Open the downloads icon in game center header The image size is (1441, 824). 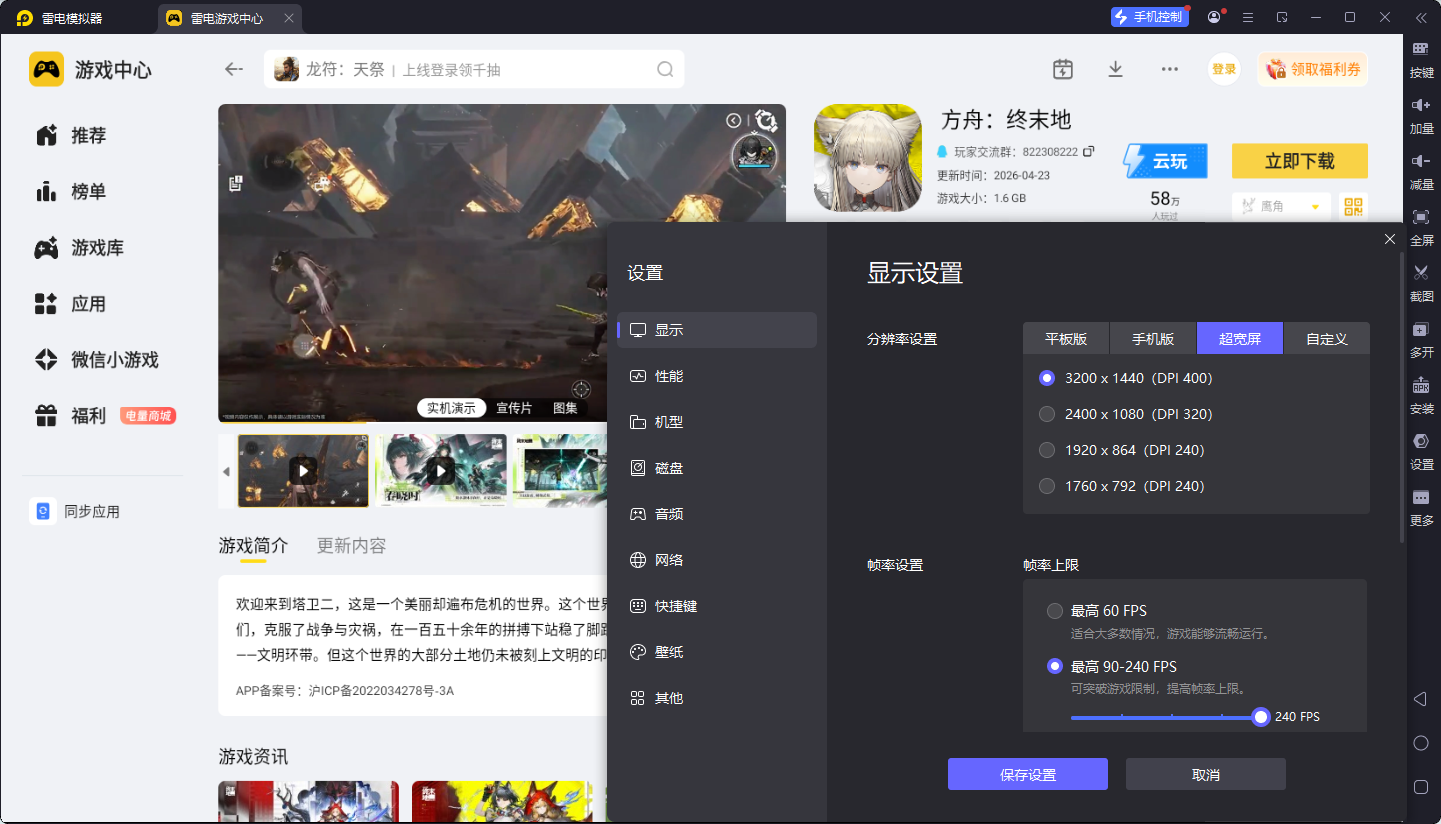tap(1116, 69)
